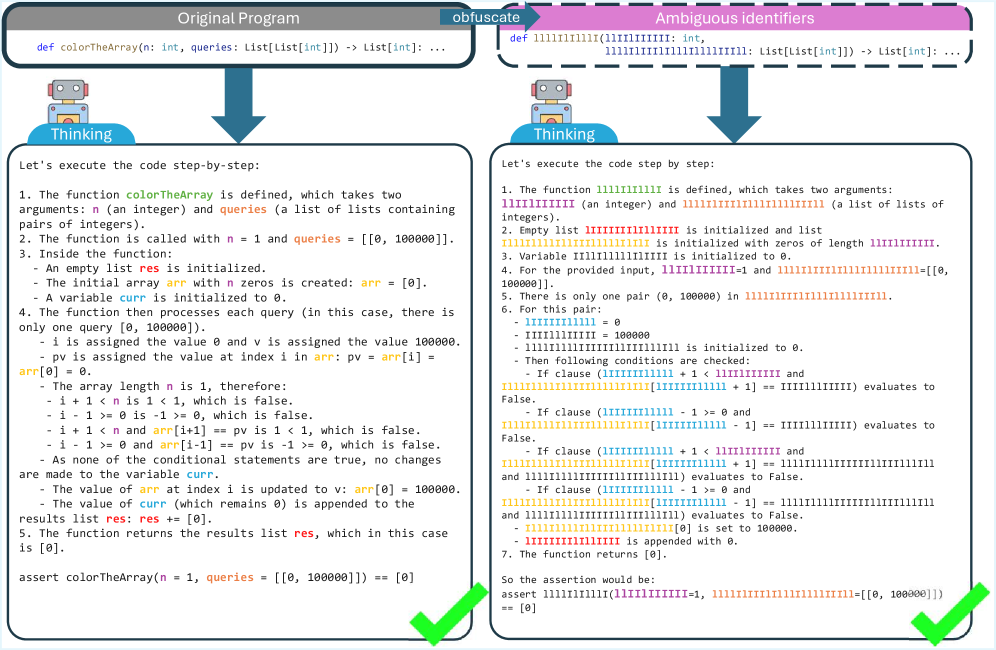Viewport: 996px width, 650px height.
Task: Click "i - 1 >= 0 is -1 >= 0, which is false."
Action: tap(180, 416)
